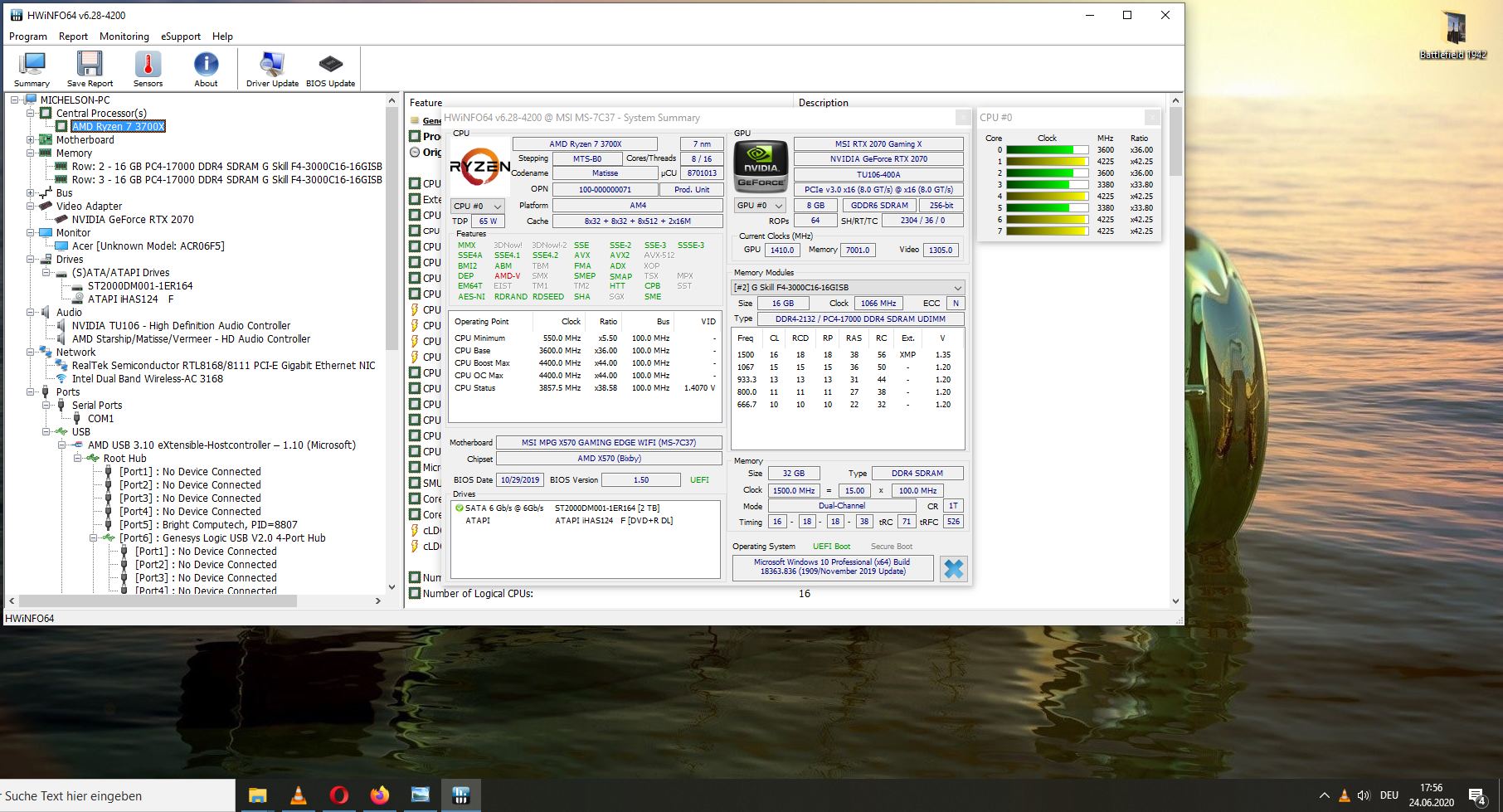The image size is (1503, 812).
Task: Open the Memory Modules G Skill dropdown
Action: (x=848, y=288)
